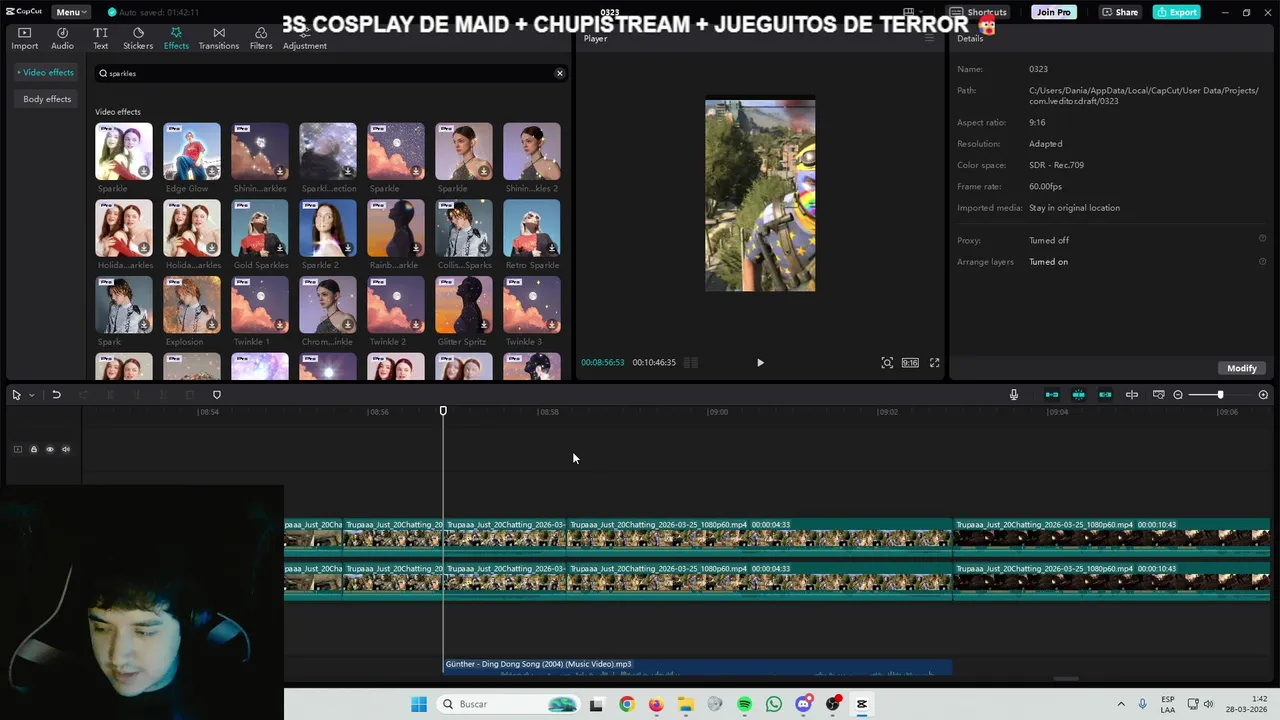This screenshot has height=720, width=1280.
Task: Open the Windows Start menu
Action: point(419,704)
